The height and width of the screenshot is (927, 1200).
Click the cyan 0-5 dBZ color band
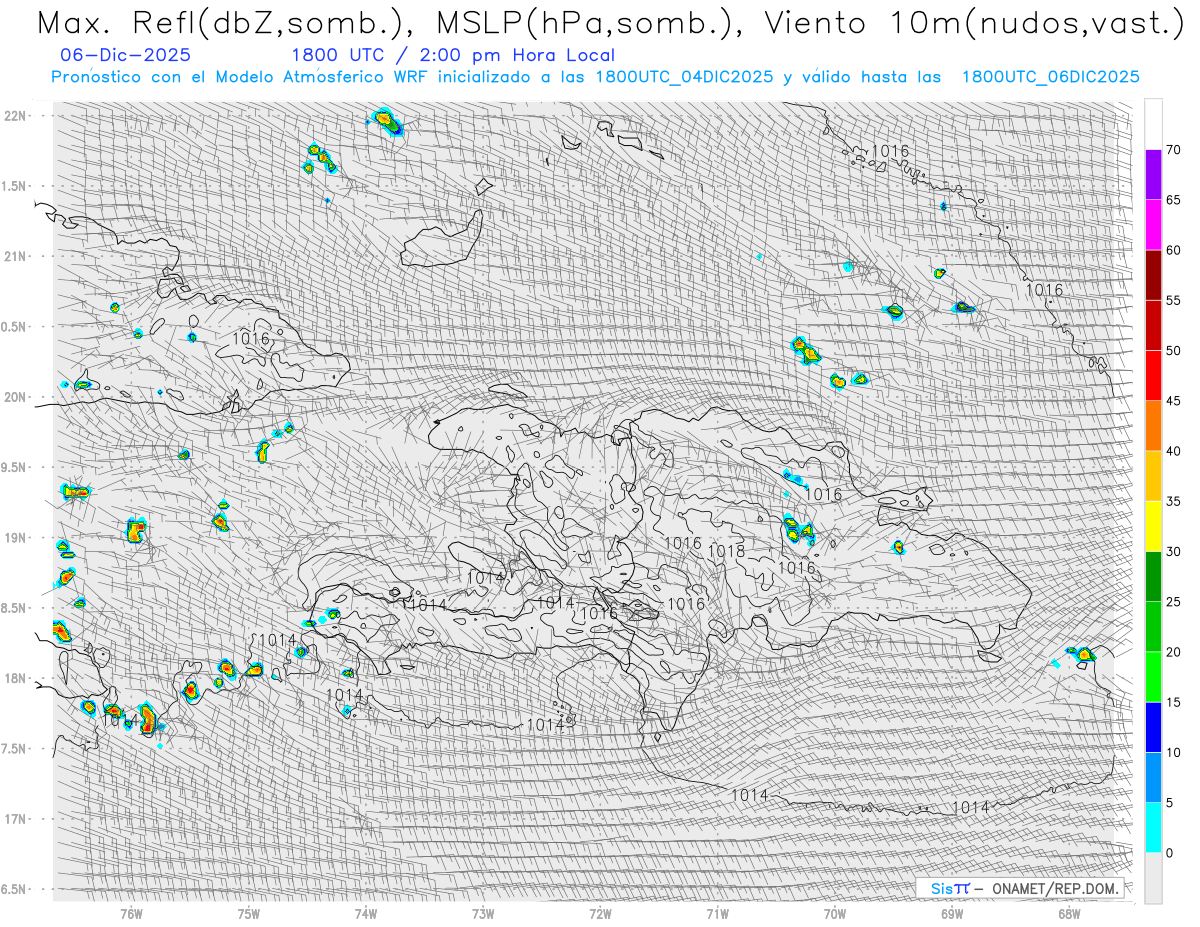[1153, 828]
